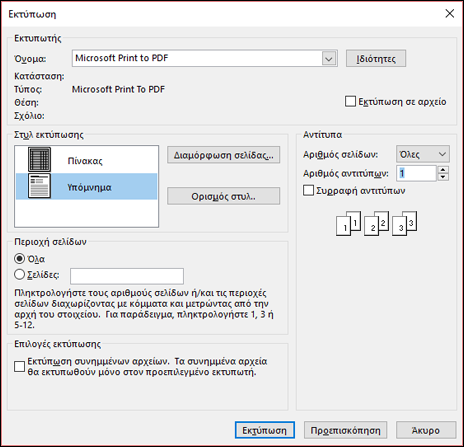Expand the Αριθμός σελίδων dropdown

pyautogui.click(x=423, y=154)
